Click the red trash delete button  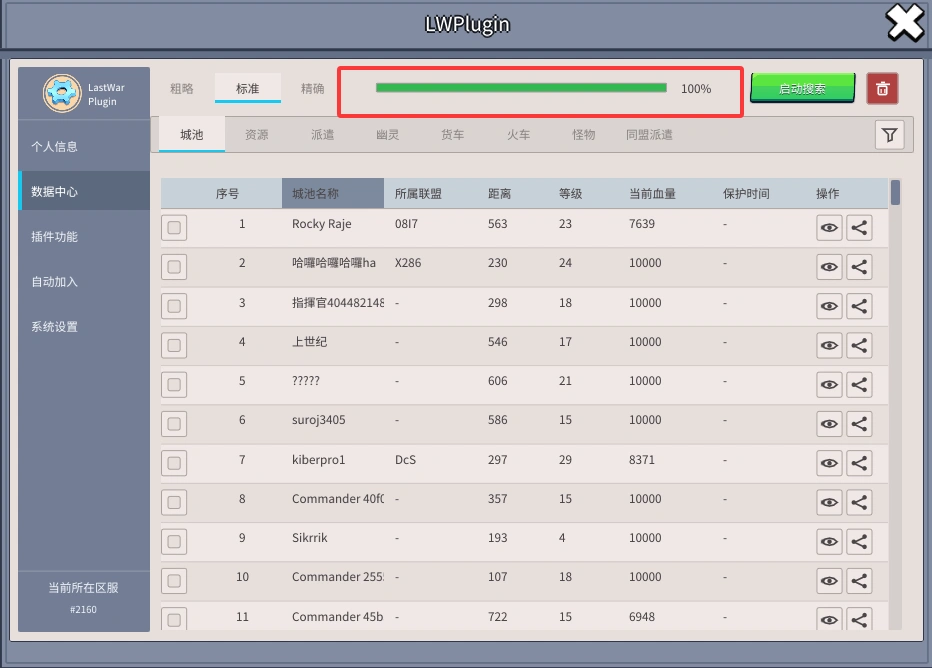pyautogui.click(x=882, y=89)
